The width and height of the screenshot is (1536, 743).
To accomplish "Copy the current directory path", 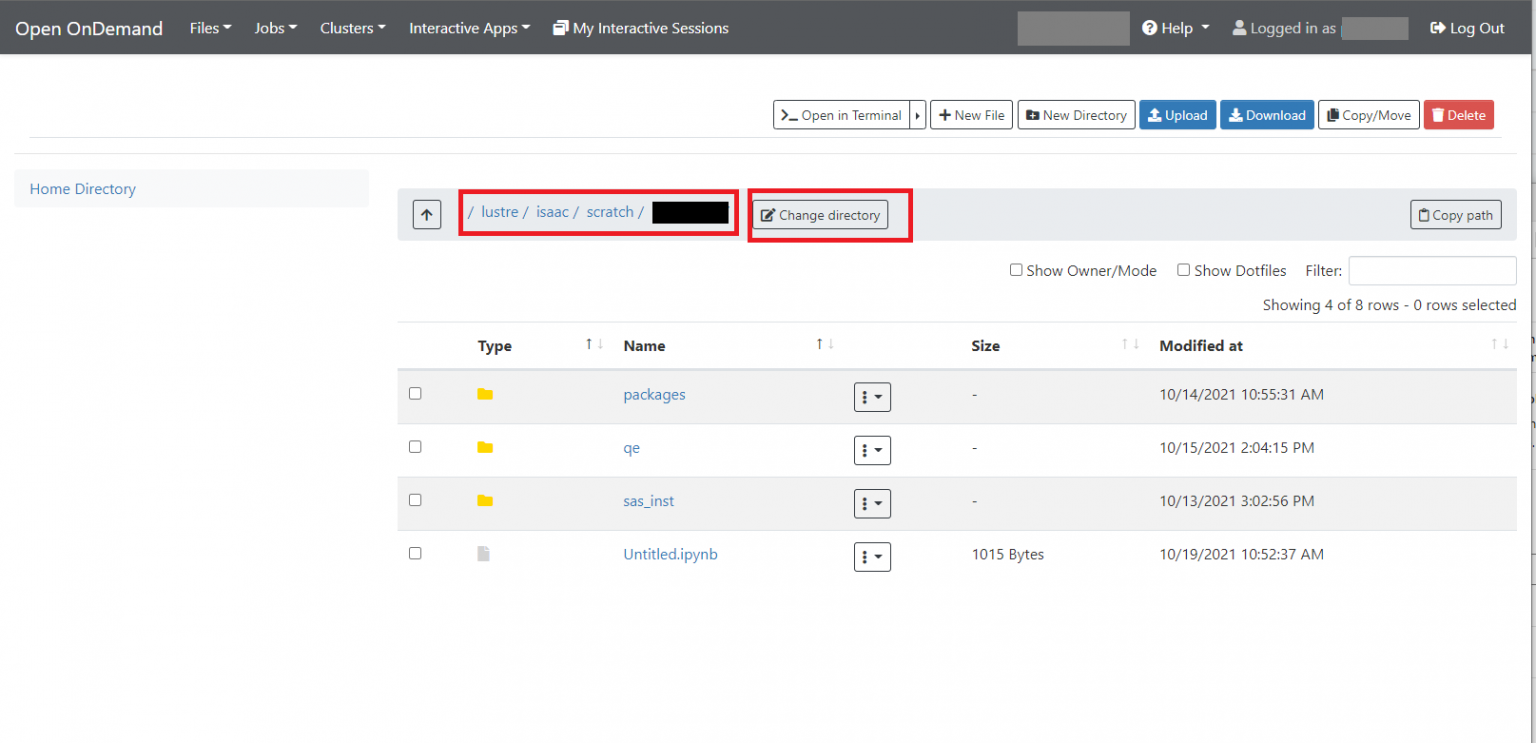I will [x=1455, y=214].
